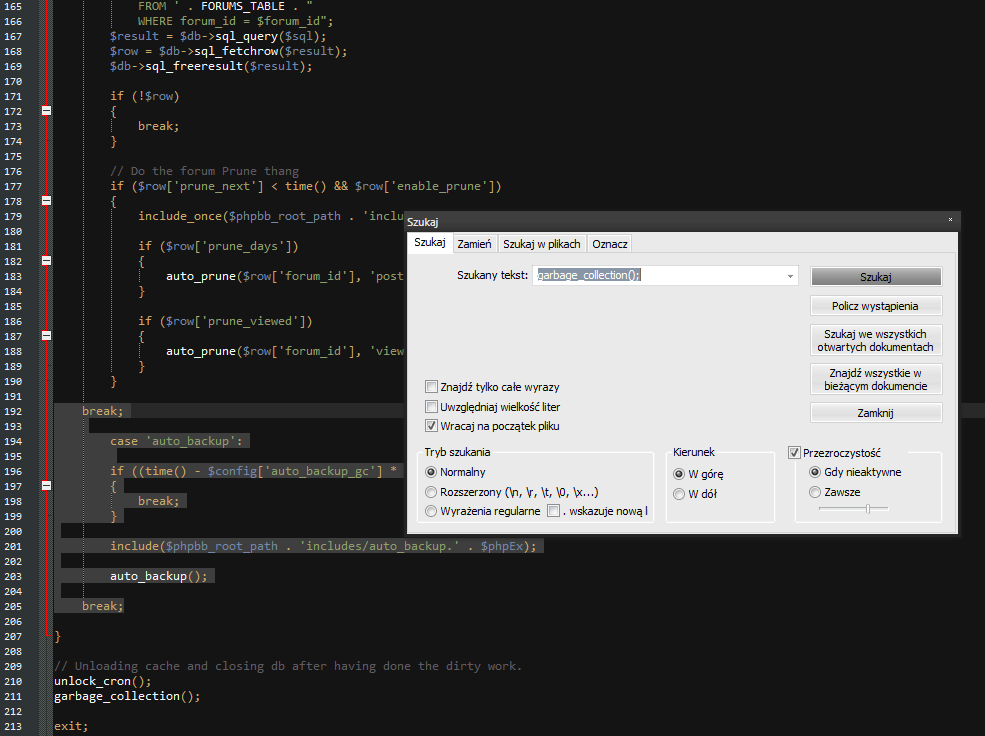Click the '$row = $db->sql_fetchrow($result);' line
Image resolution: width=985 pixels, height=736 pixels.
pyautogui.click(x=229, y=51)
